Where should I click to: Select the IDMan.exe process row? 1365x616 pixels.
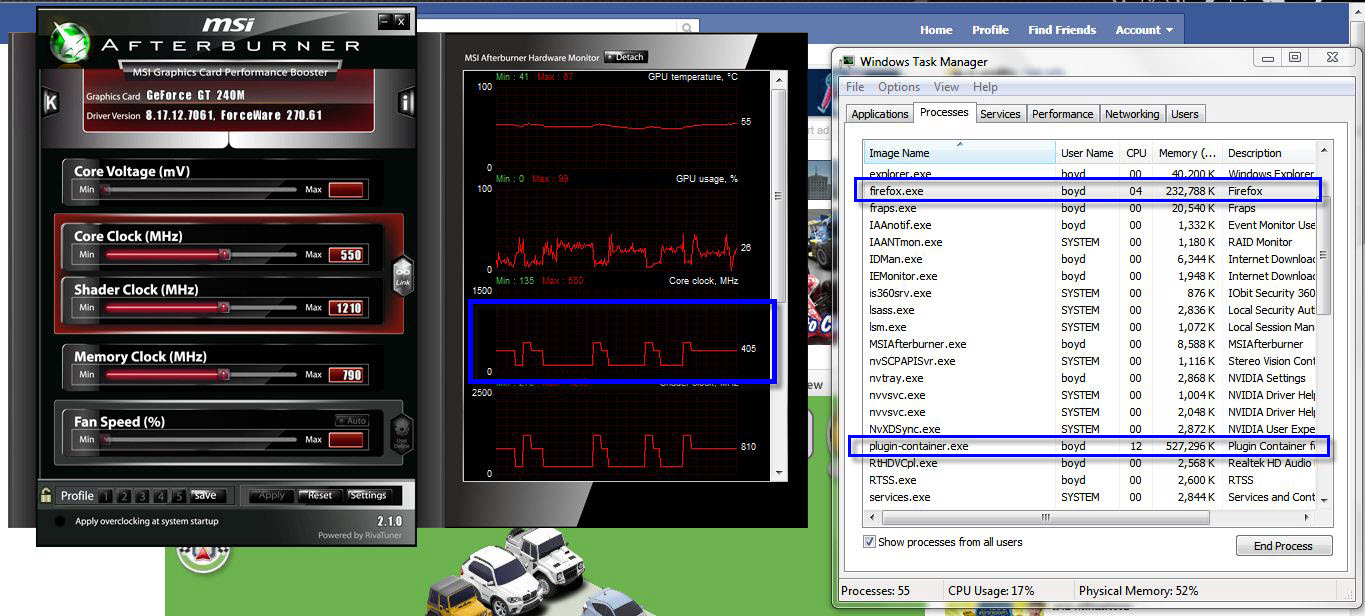tap(1091, 259)
